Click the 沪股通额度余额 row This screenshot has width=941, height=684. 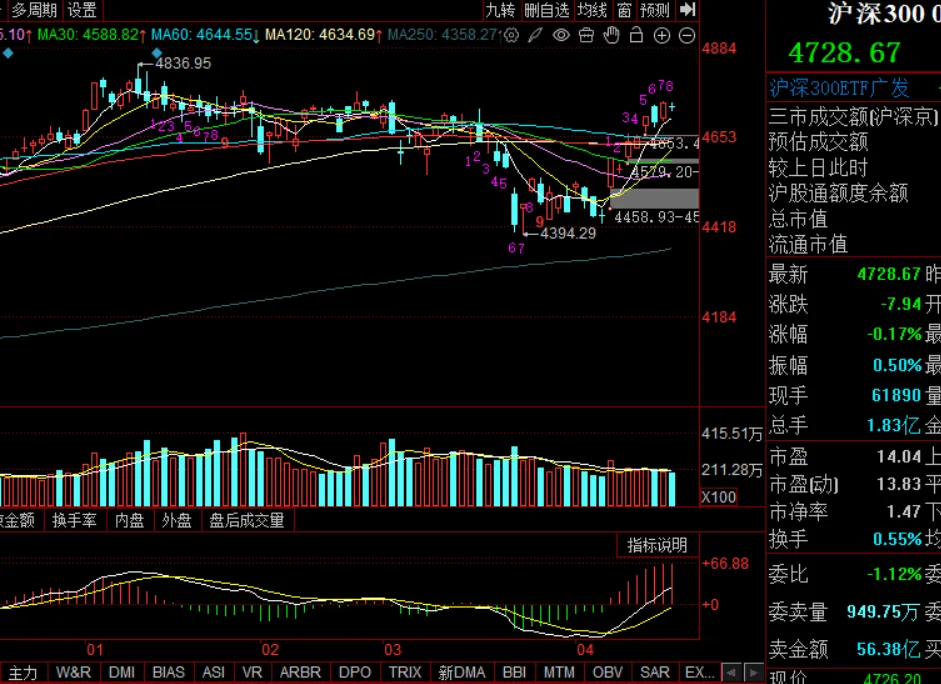coord(838,193)
